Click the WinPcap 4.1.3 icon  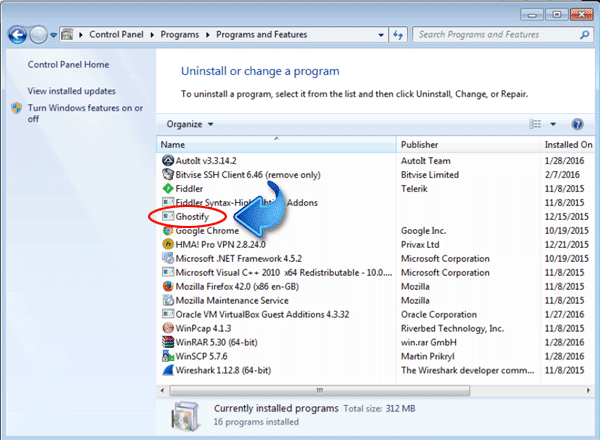point(168,328)
